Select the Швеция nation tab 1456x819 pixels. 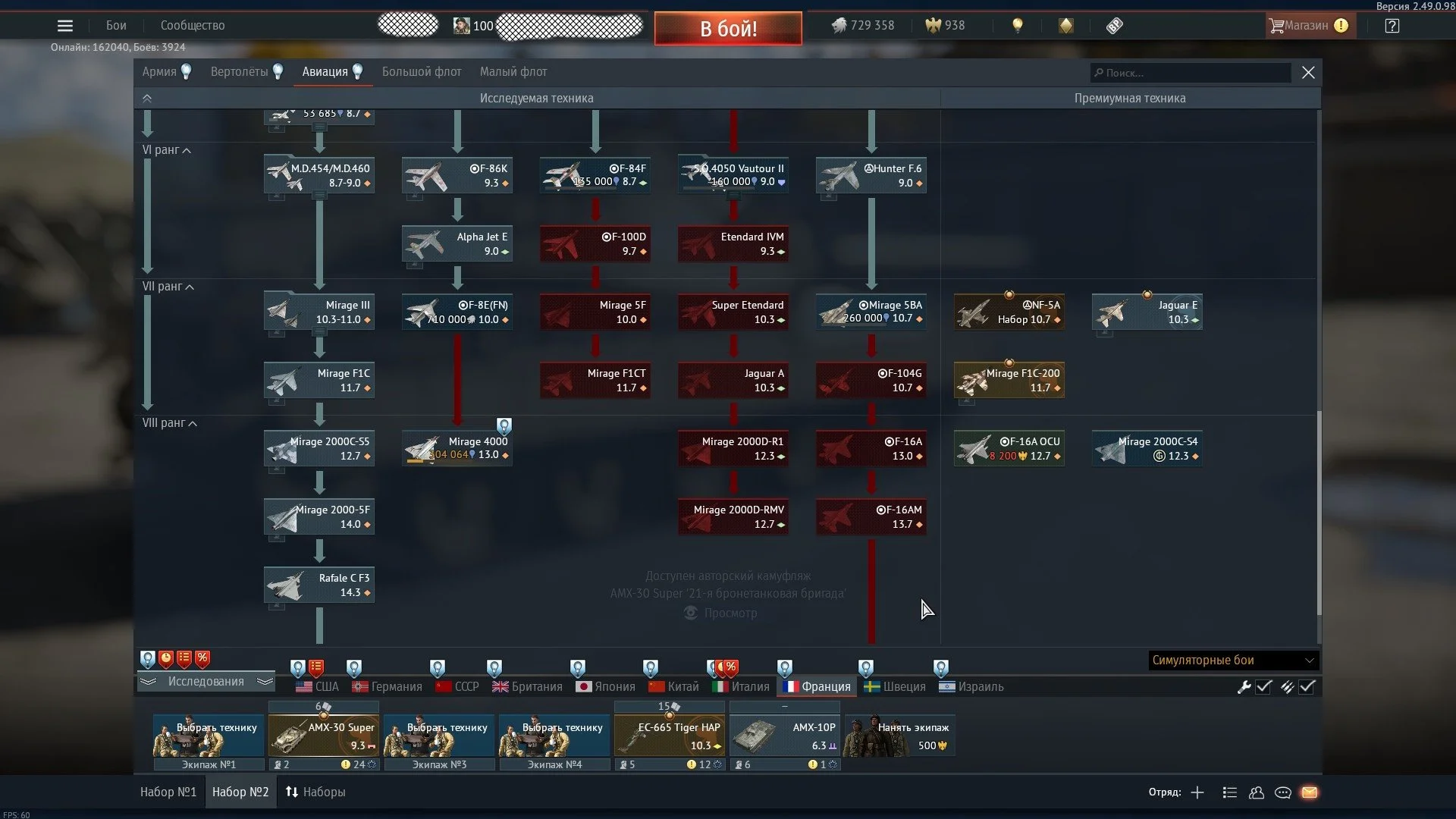pyautogui.click(x=896, y=687)
